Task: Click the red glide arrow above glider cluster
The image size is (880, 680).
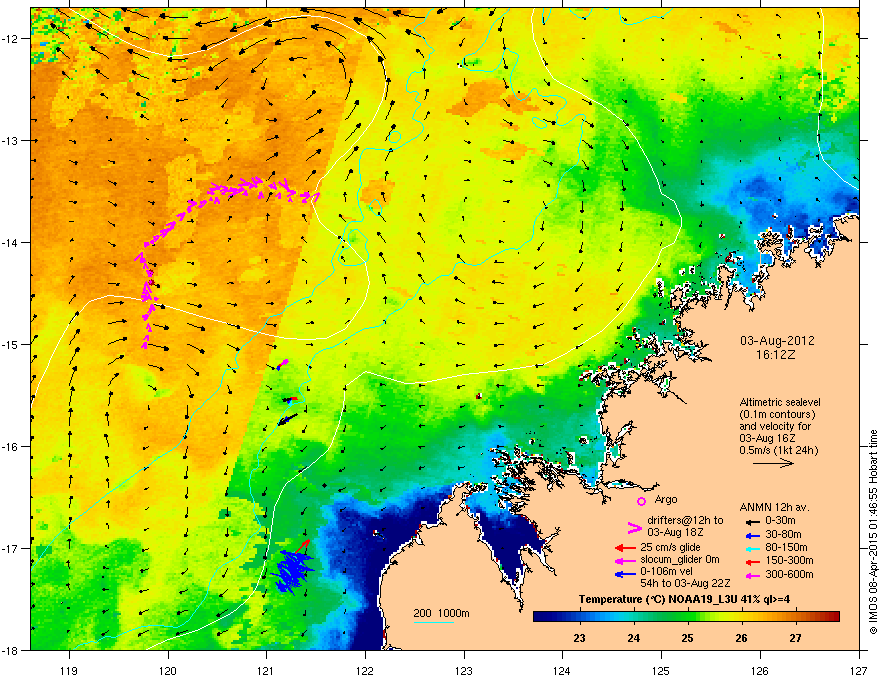Action: click(302, 545)
